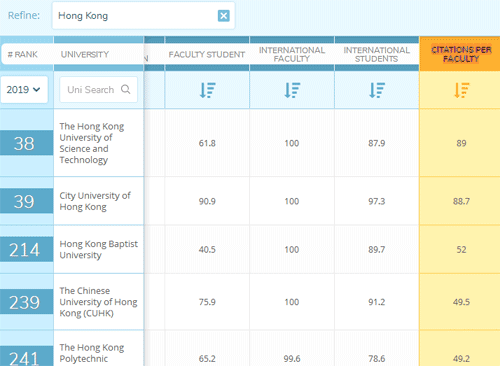500x366 pixels.
Task: Clear the Hong Kong refine filter
Action: pyautogui.click(x=224, y=16)
